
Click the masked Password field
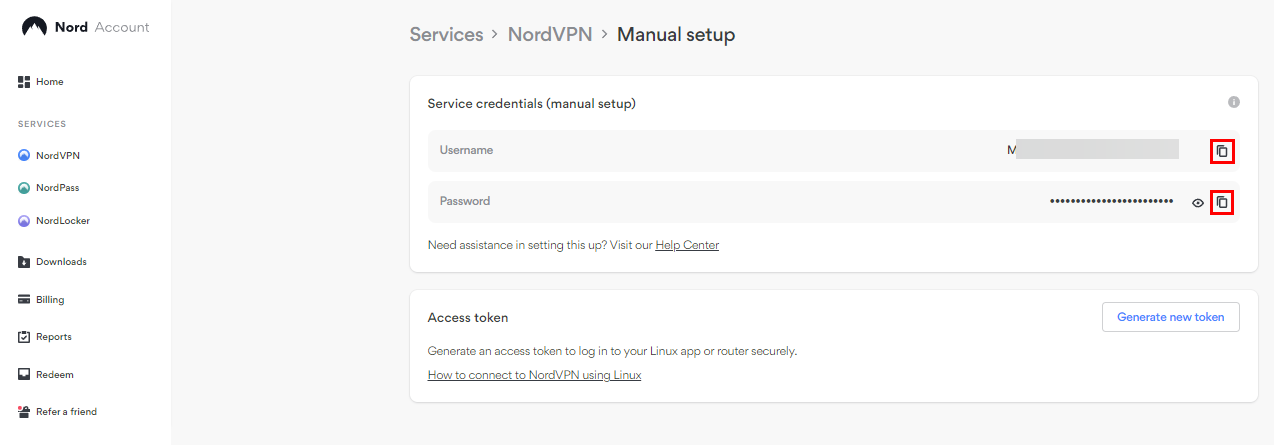1111,202
